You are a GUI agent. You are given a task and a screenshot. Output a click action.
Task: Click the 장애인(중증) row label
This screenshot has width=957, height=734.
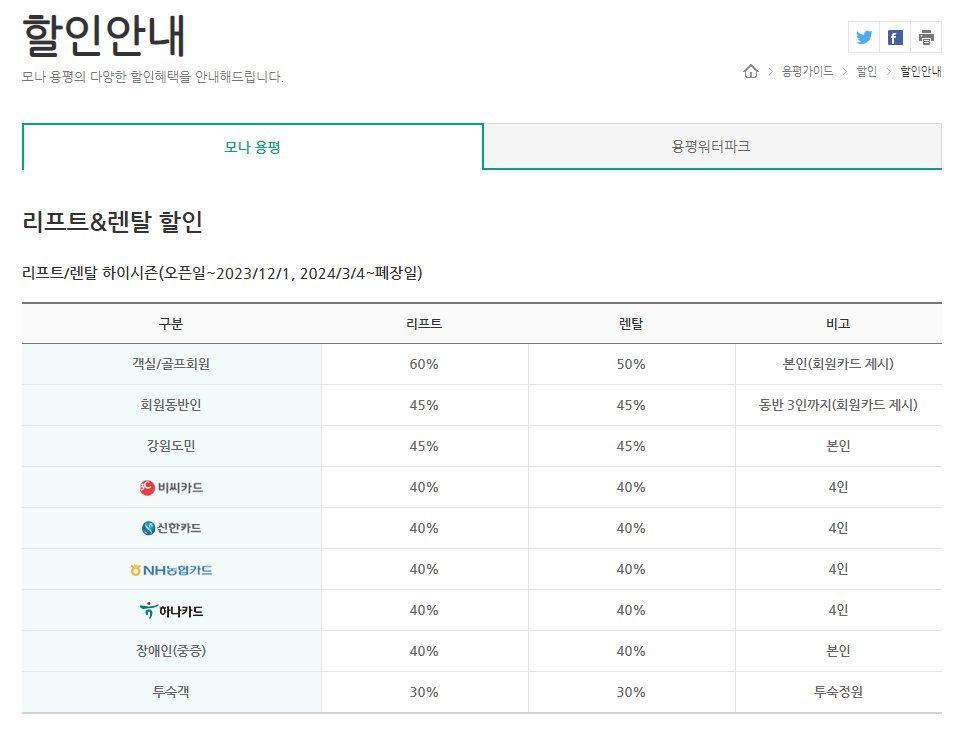(x=171, y=650)
